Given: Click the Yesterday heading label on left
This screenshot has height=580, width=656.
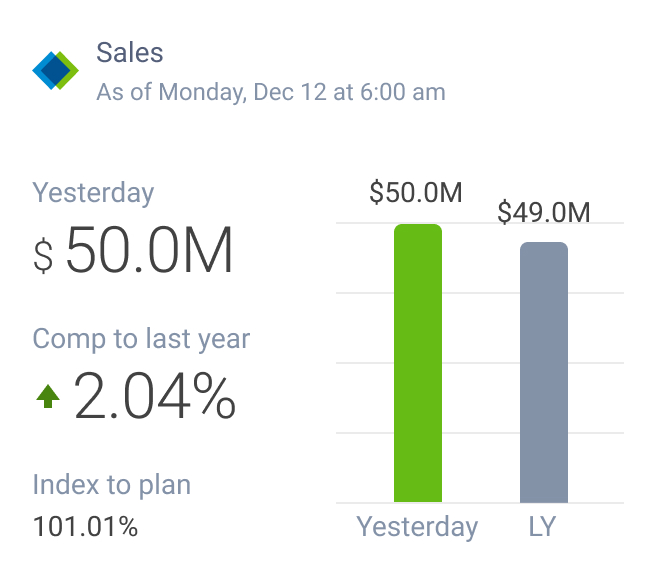Looking at the screenshot, I should 94,193.
